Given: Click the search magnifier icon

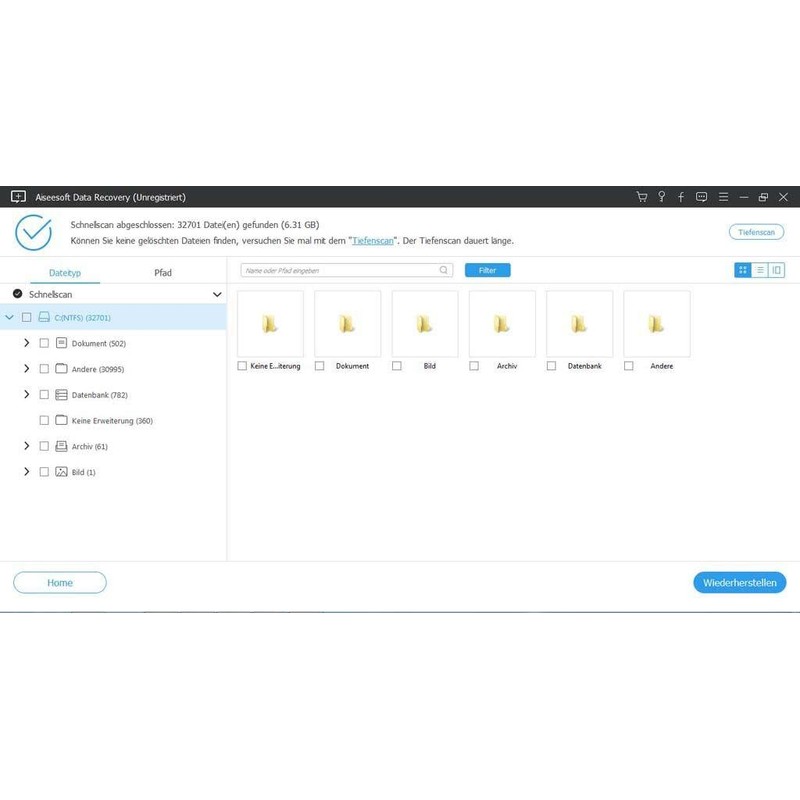Looking at the screenshot, I should click(x=443, y=269).
